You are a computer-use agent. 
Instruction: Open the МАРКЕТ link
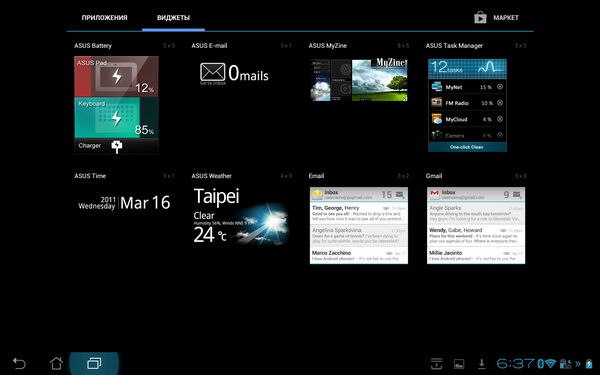pyautogui.click(x=506, y=18)
